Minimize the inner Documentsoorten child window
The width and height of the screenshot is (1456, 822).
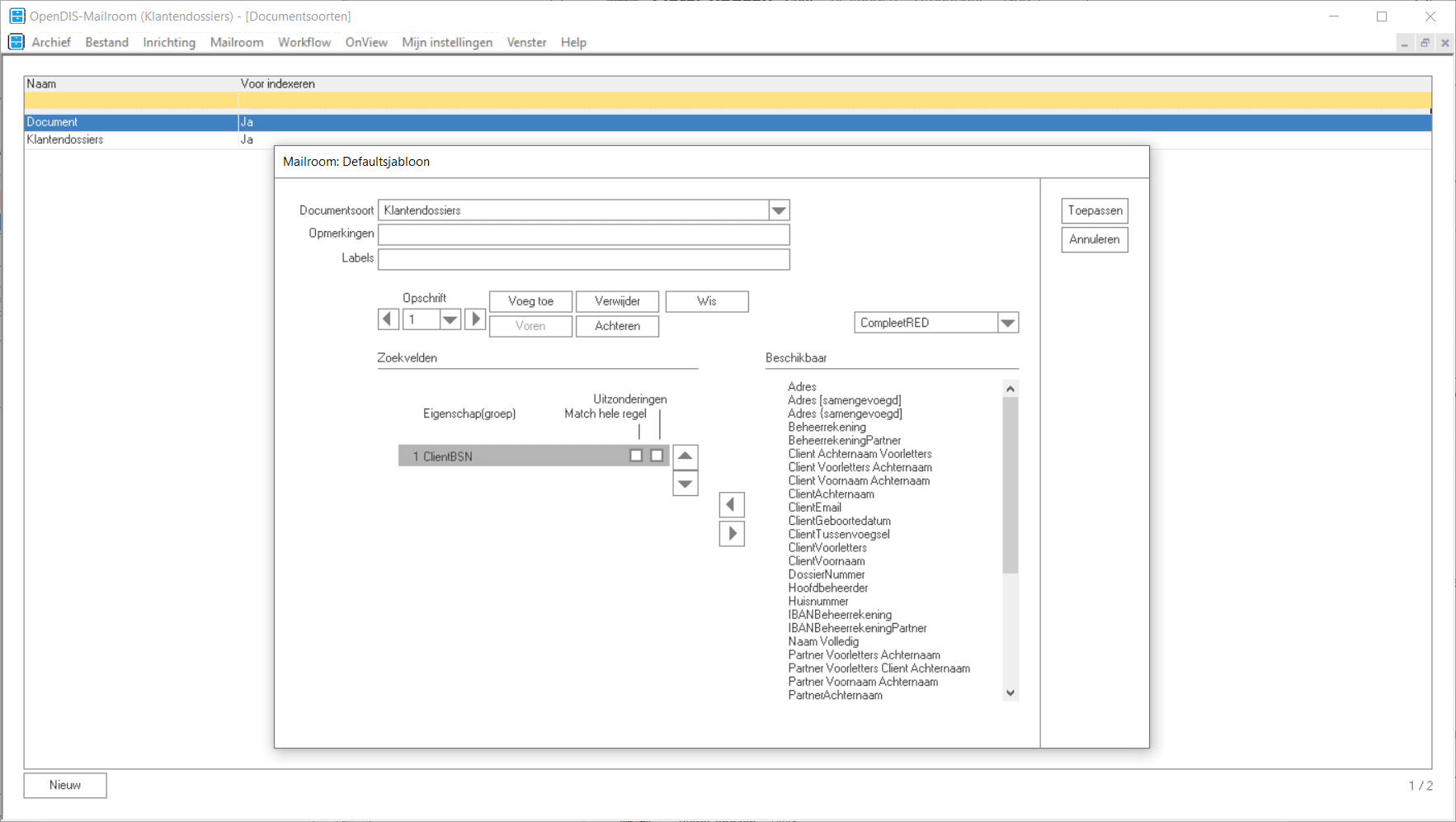[1405, 43]
